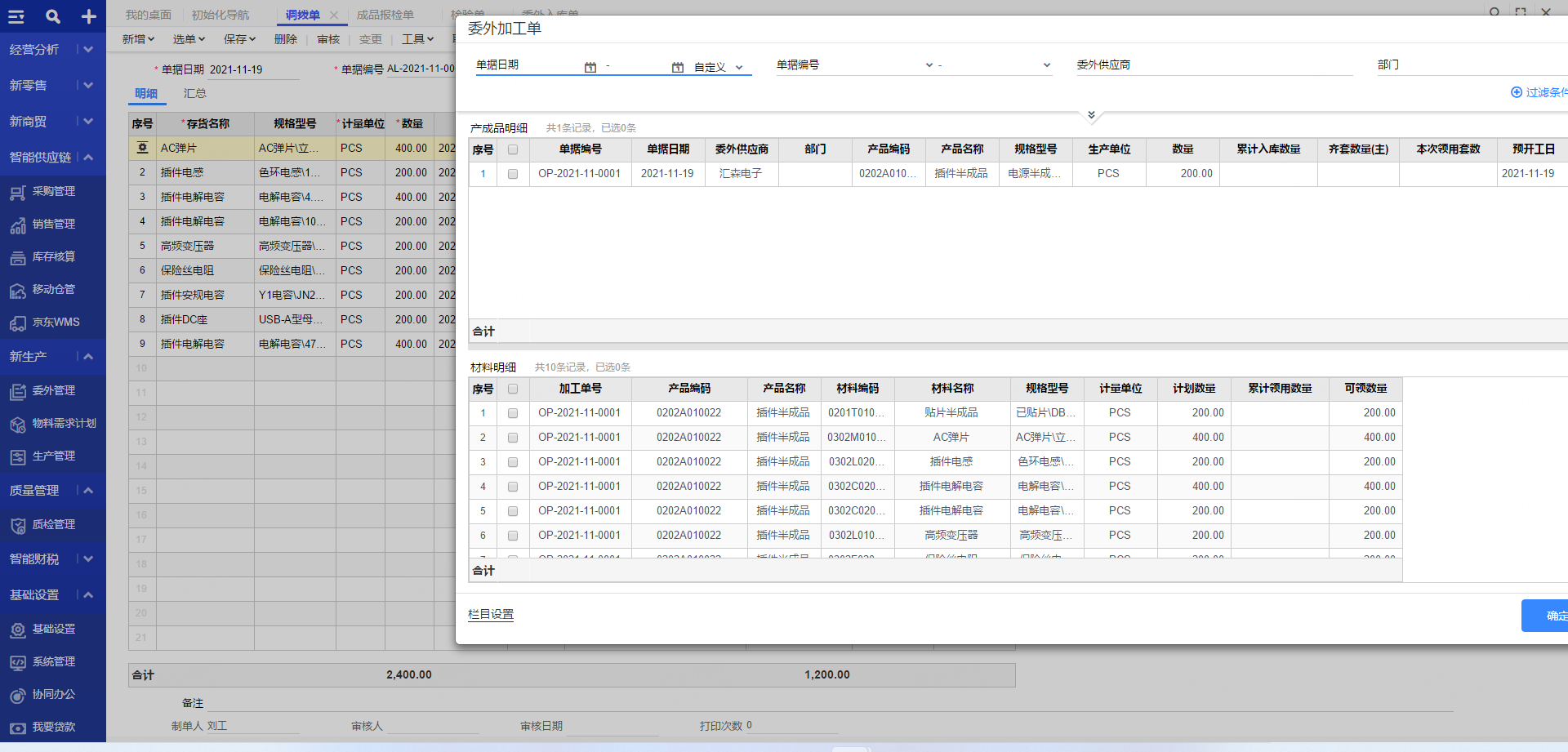
Task: Collapse the 新生产 sidebar section
Action: pyautogui.click(x=88, y=356)
